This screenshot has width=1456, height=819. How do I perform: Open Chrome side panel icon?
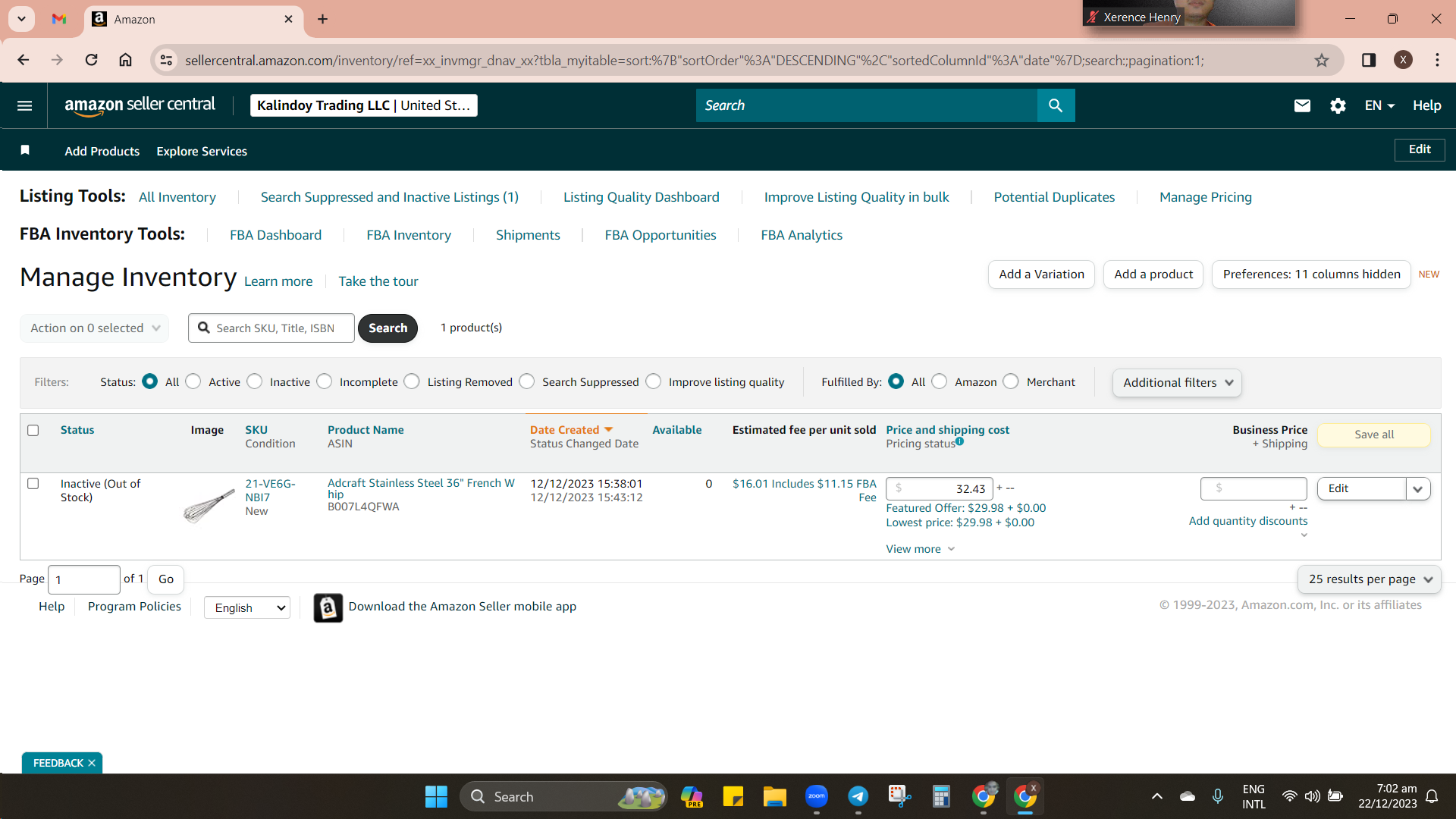click(1369, 60)
